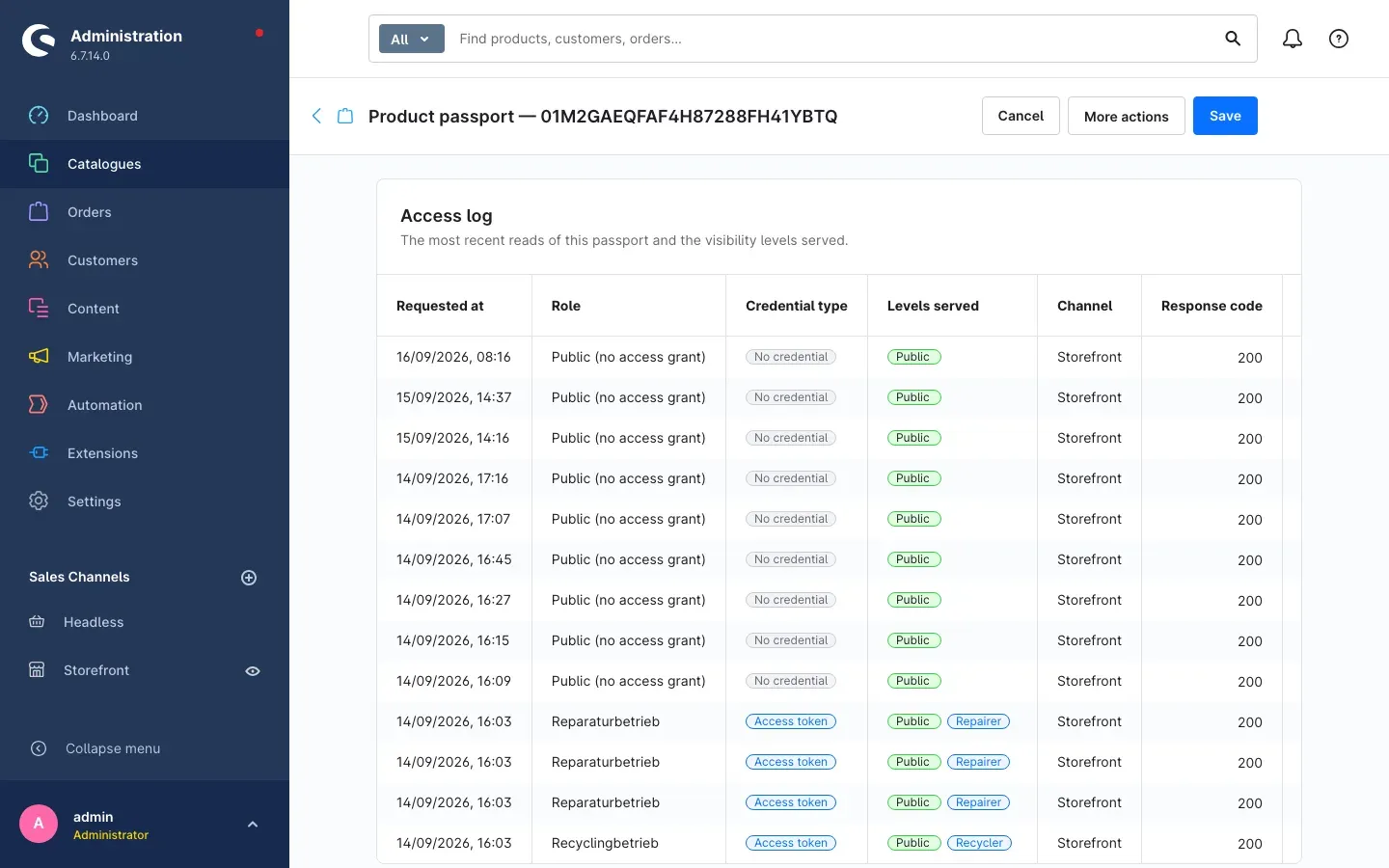This screenshot has width=1389, height=868.
Task: Click the 16/09/2026, 08:16 timestamp
Action: [453, 357]
